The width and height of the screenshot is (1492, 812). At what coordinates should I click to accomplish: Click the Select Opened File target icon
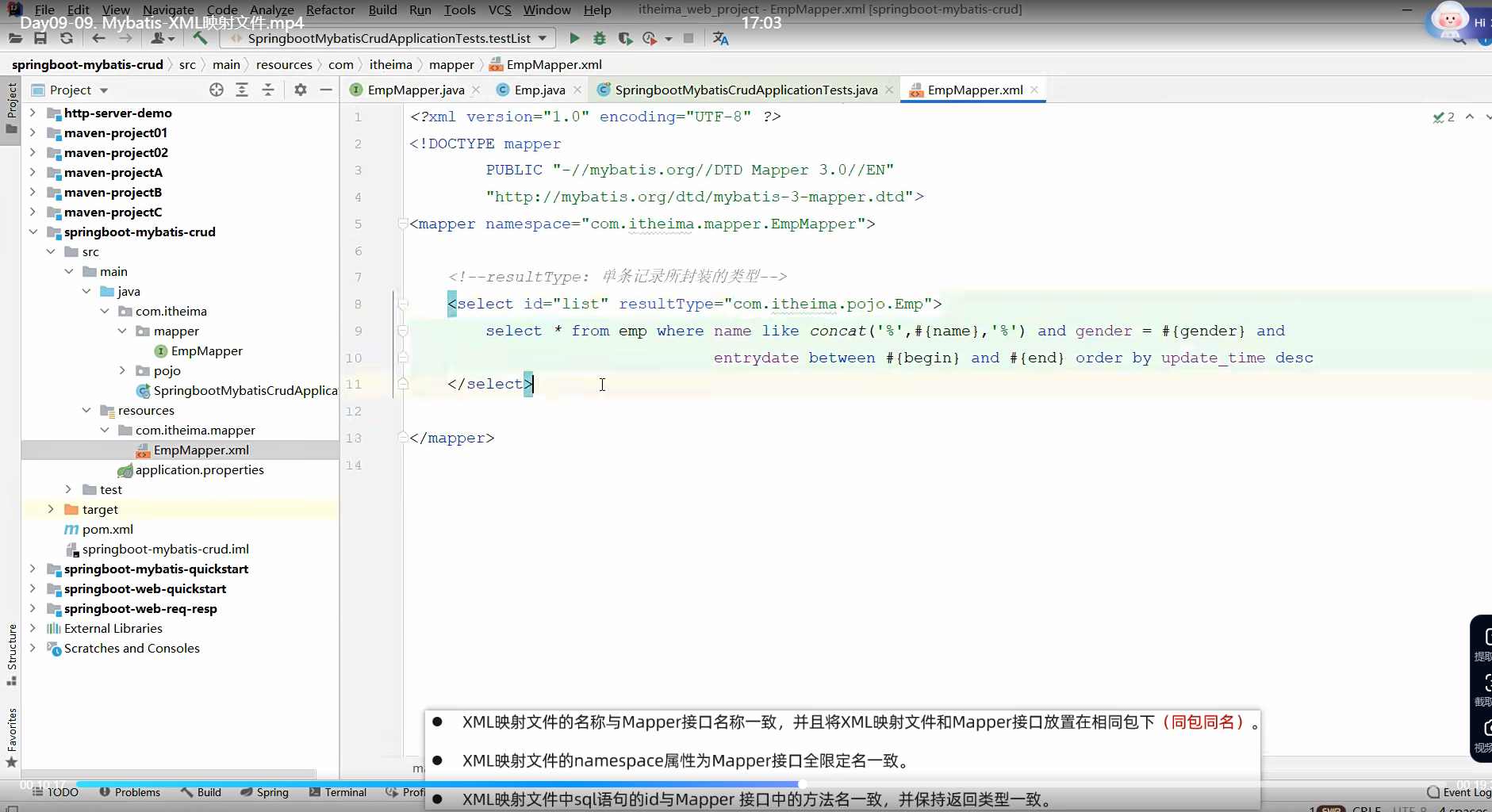pyautogui.click(x=217, y=90)
